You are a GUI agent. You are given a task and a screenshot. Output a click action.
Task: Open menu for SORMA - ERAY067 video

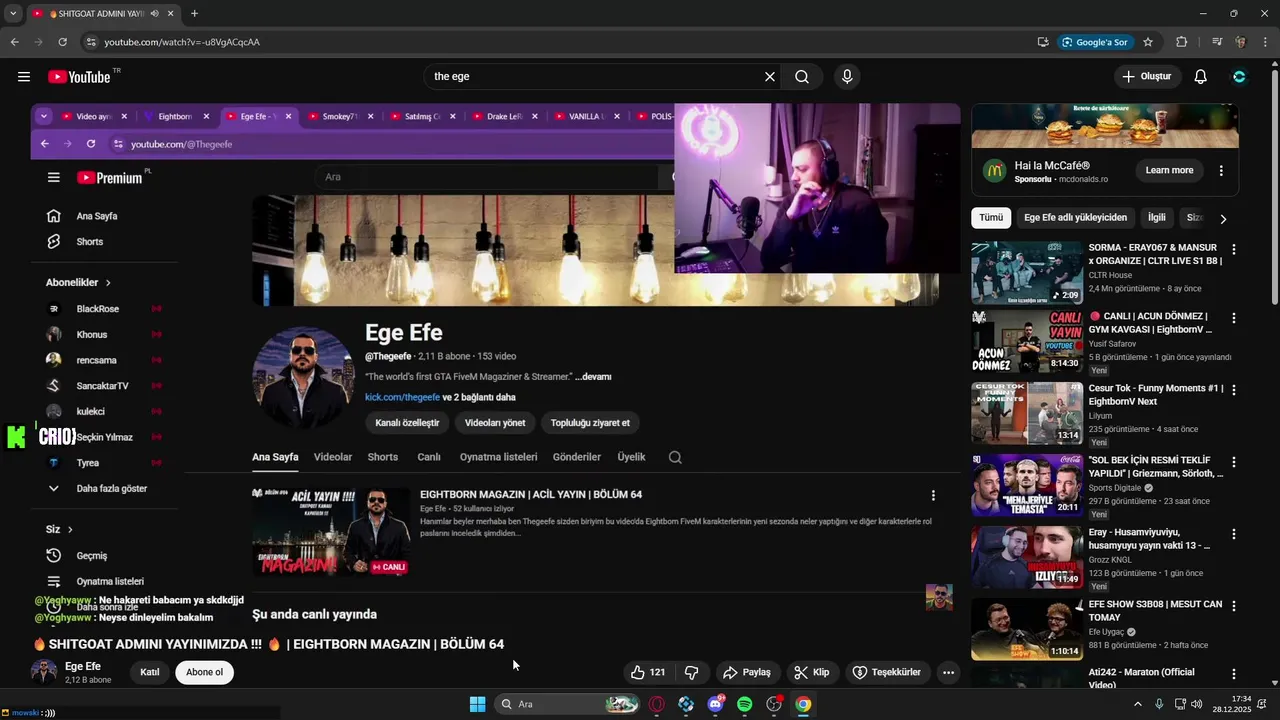pos(1233,249)
